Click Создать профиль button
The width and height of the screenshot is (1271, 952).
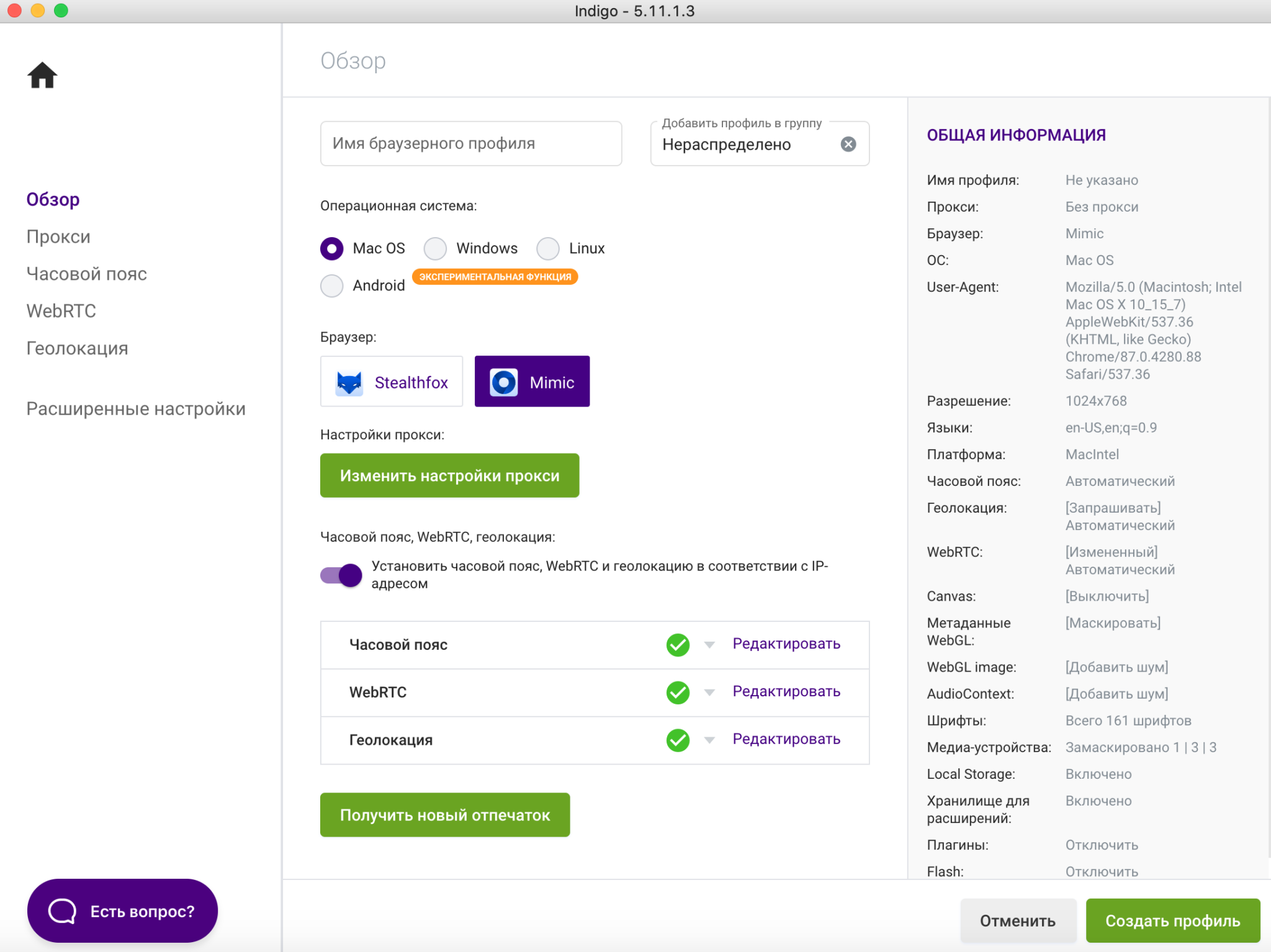click(x=1173, y=920)
